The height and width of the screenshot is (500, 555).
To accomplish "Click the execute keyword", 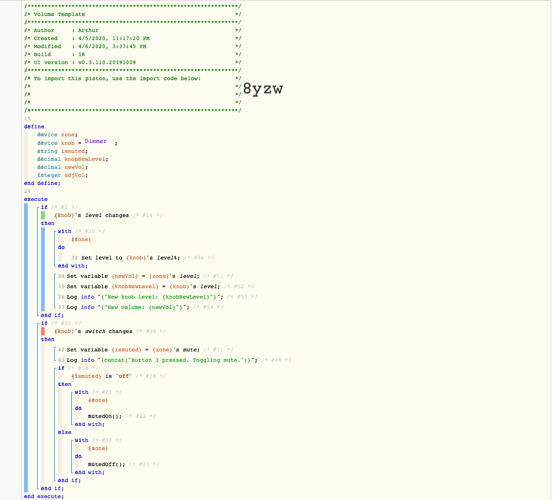I will [x=36, y=199].
